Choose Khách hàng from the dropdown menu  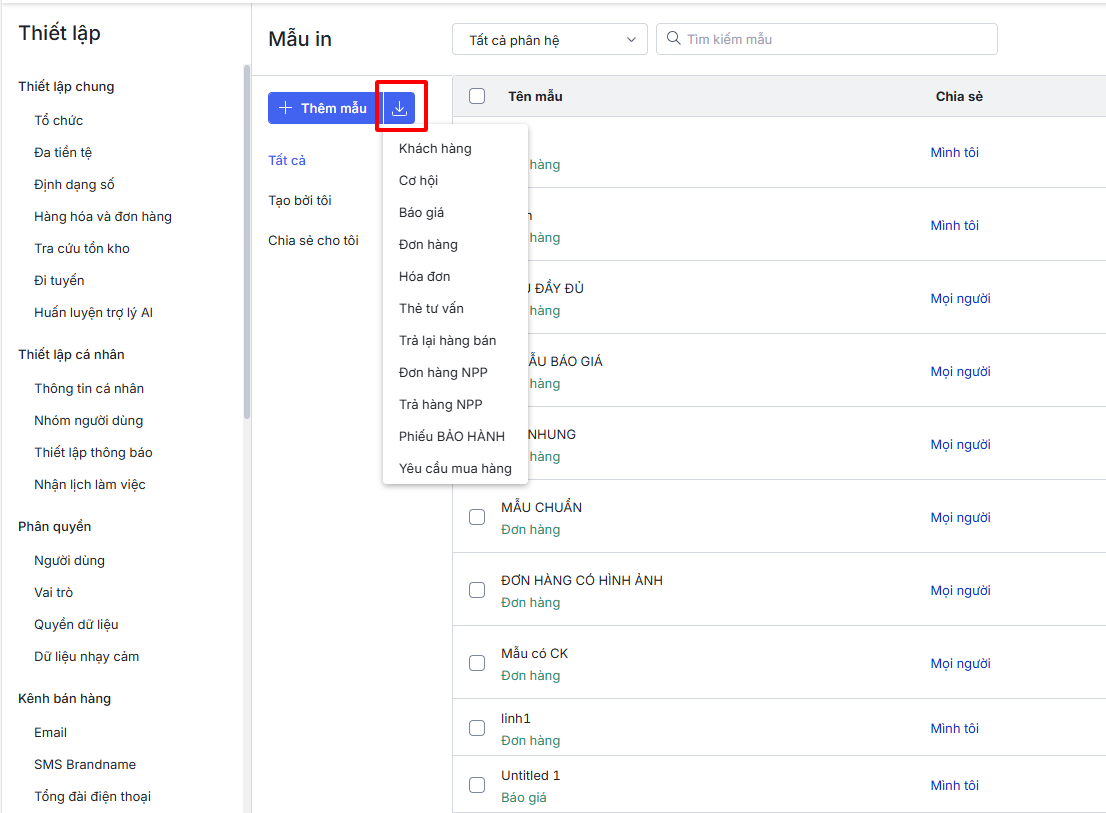435,149
